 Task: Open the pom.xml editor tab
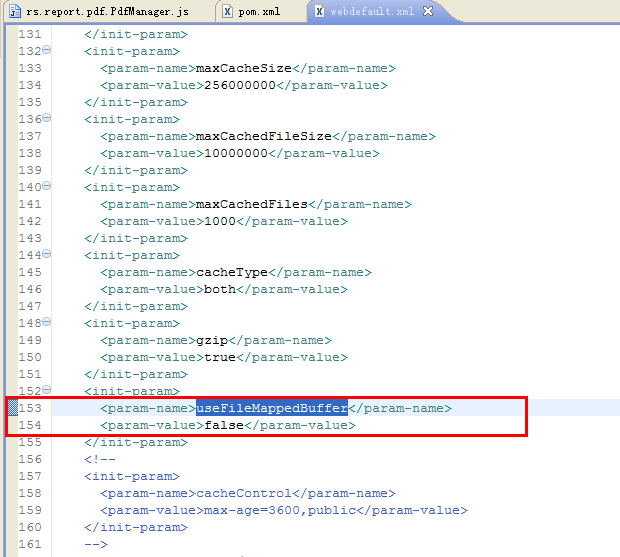[x=259, y=11]
